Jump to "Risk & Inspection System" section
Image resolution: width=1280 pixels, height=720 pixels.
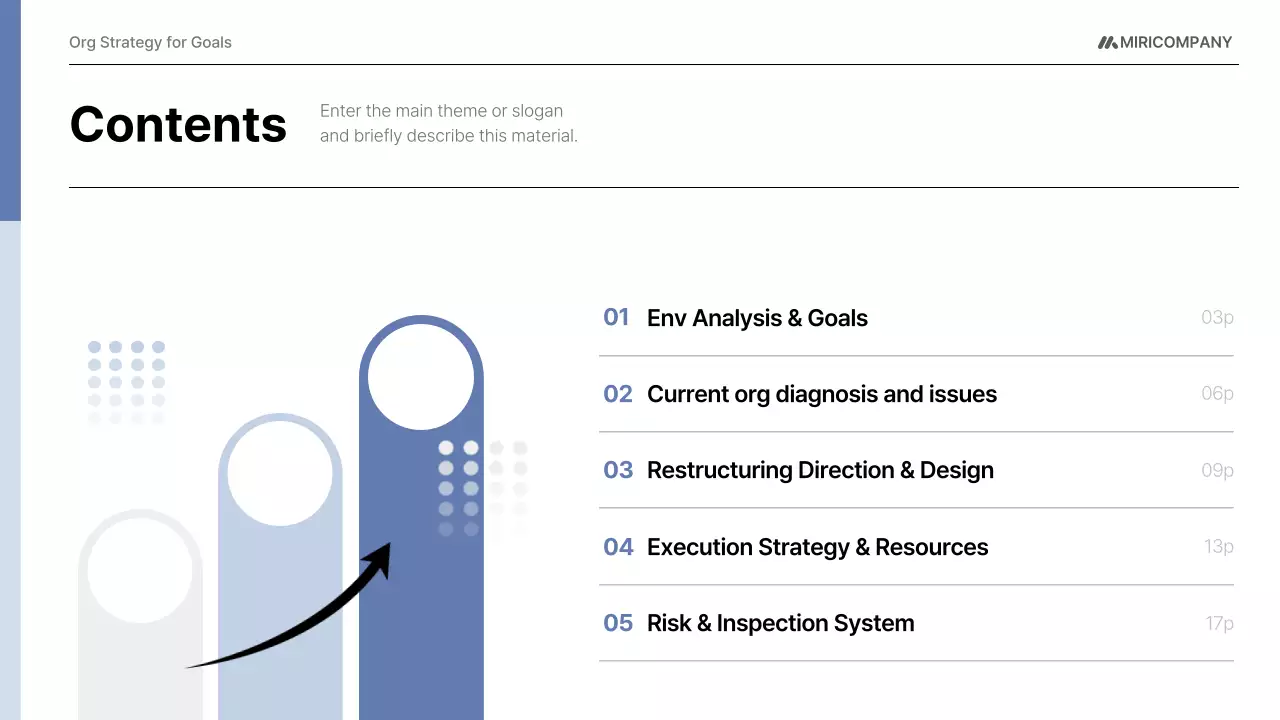coord(780,623)
